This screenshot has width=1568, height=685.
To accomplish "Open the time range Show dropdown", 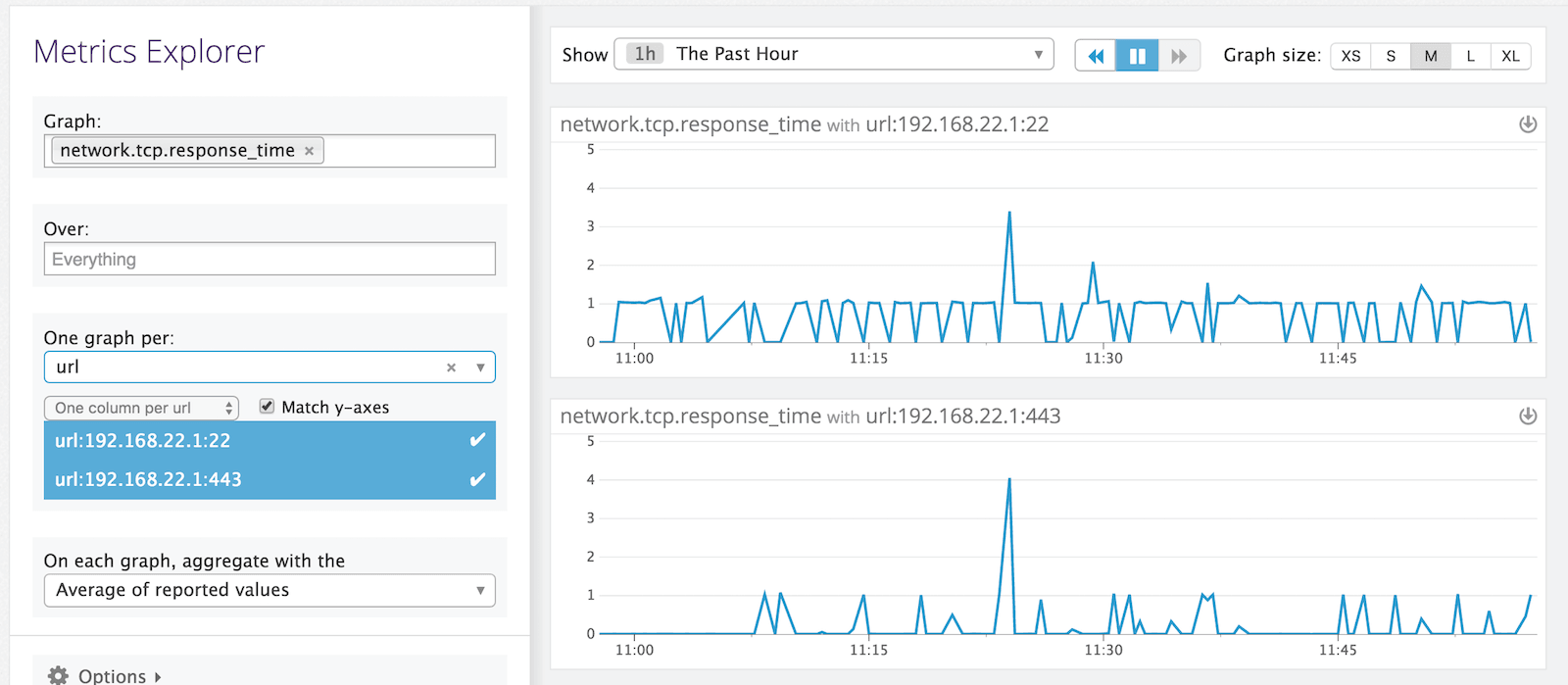I will pos(833,55).
